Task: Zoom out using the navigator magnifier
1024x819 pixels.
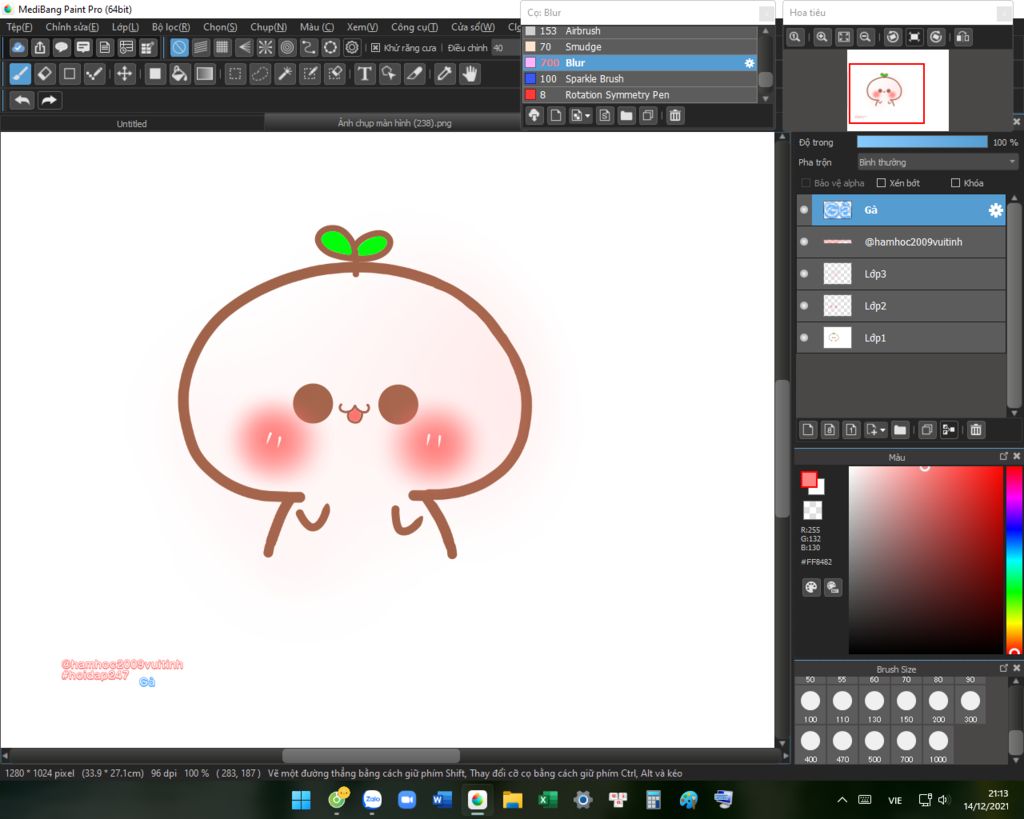Action: click(865, 37)
